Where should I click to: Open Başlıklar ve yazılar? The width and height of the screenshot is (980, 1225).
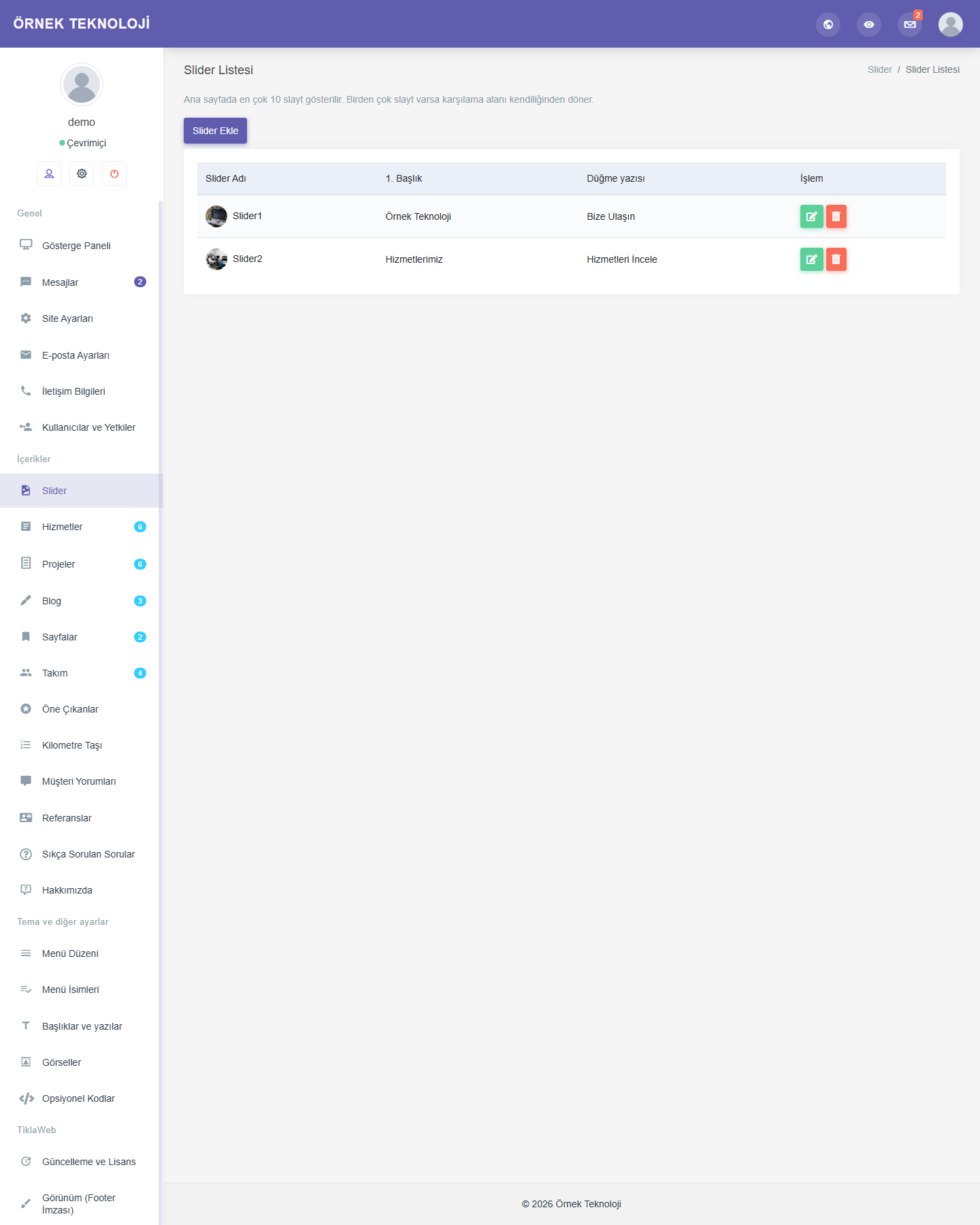tap(80, 1026)
